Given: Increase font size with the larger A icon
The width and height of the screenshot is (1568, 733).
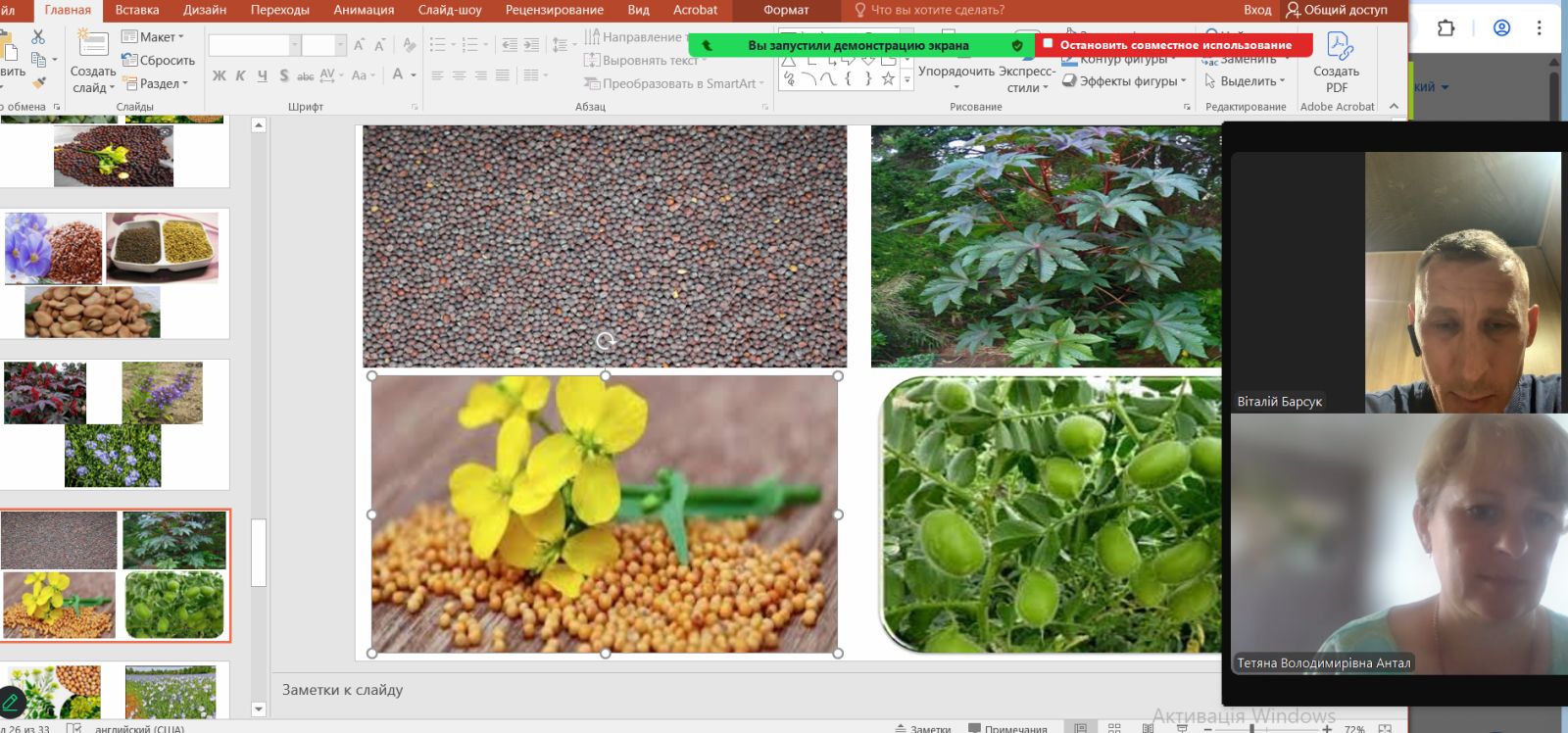Looking at the screenshot, I should pos(360,45).
